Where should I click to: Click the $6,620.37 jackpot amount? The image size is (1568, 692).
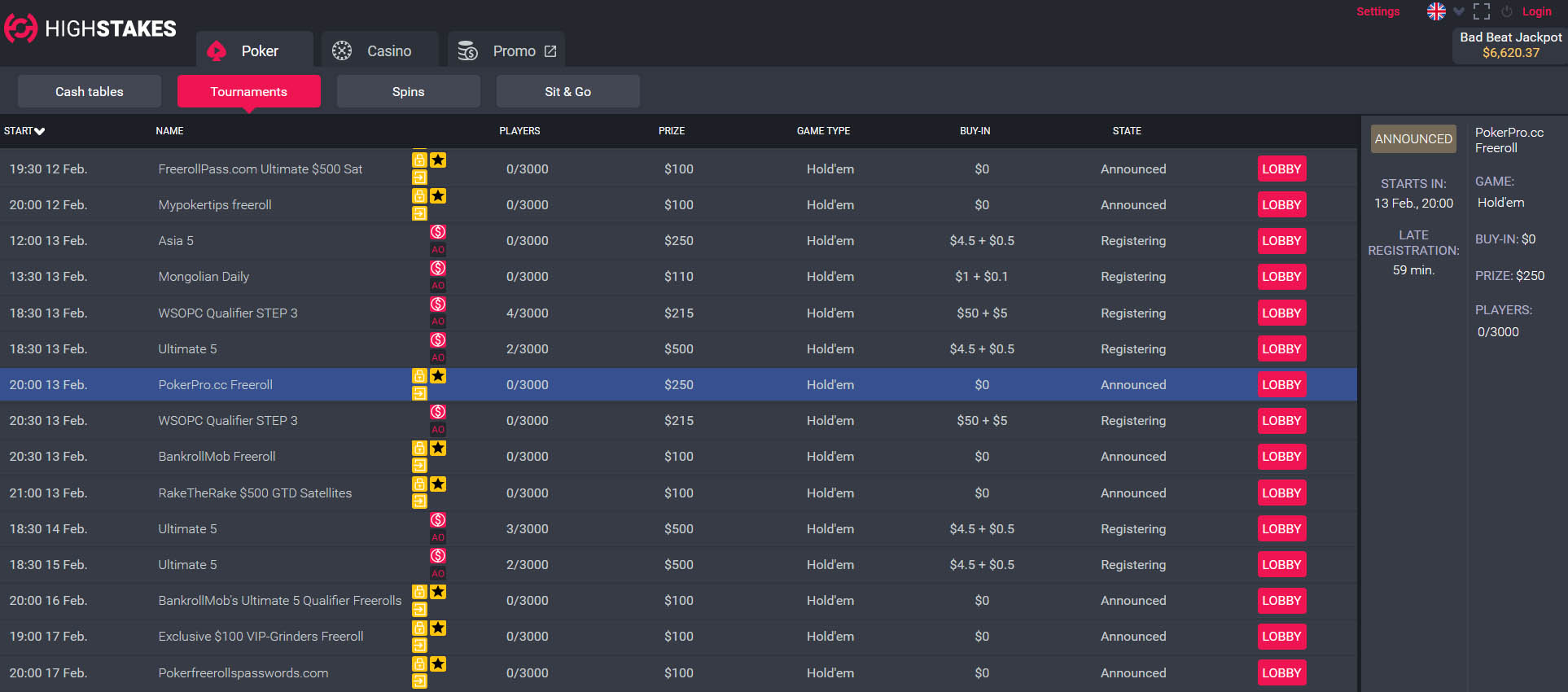point(1511,53)
